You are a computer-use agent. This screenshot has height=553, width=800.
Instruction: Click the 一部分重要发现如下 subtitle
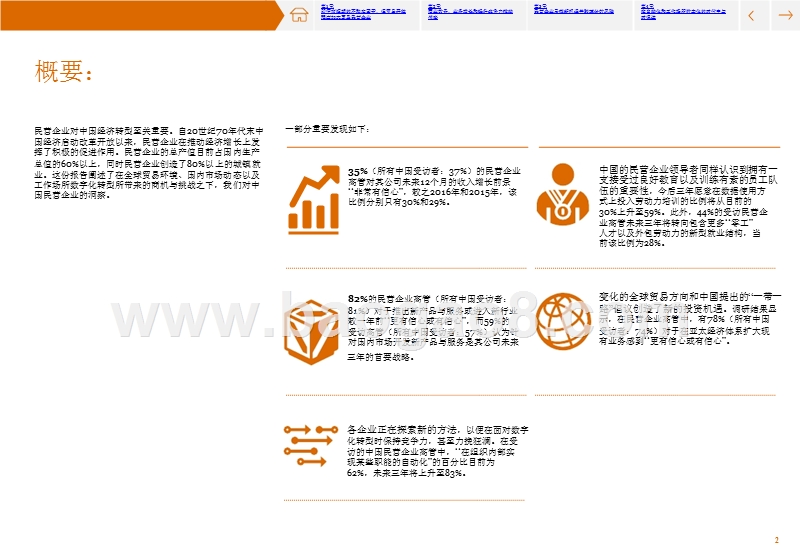point(328,129)
